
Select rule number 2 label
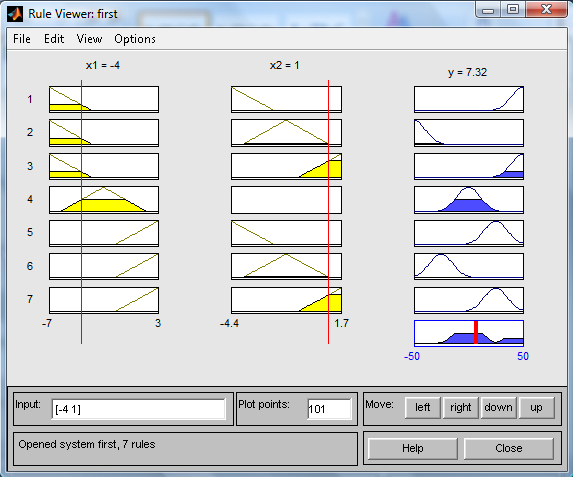click(x=30, y=132)
